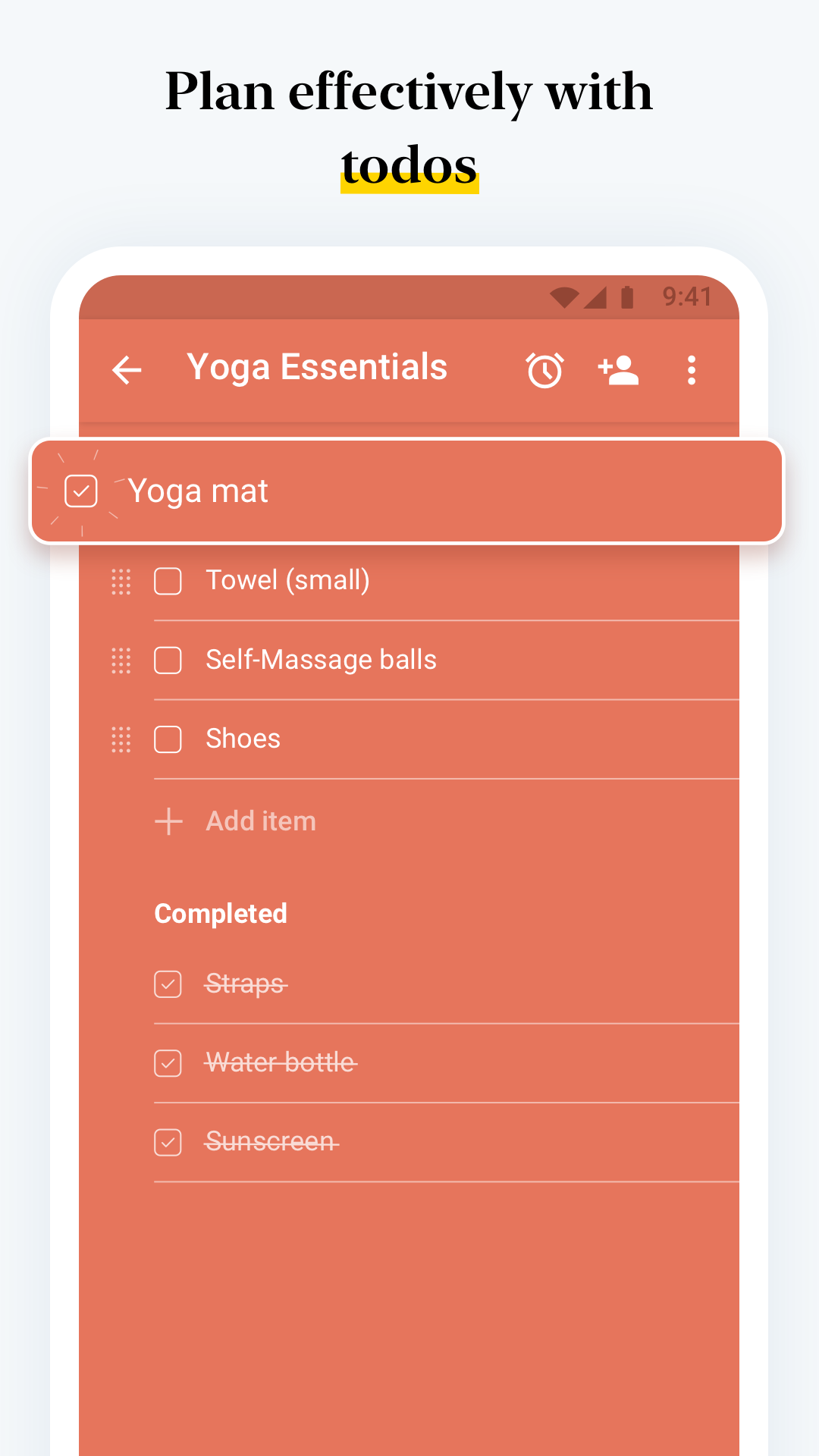Uncheck the Yoga mat checkbox
The width and height of the screenshot is (819, 1456).
[x=80, y=491]
